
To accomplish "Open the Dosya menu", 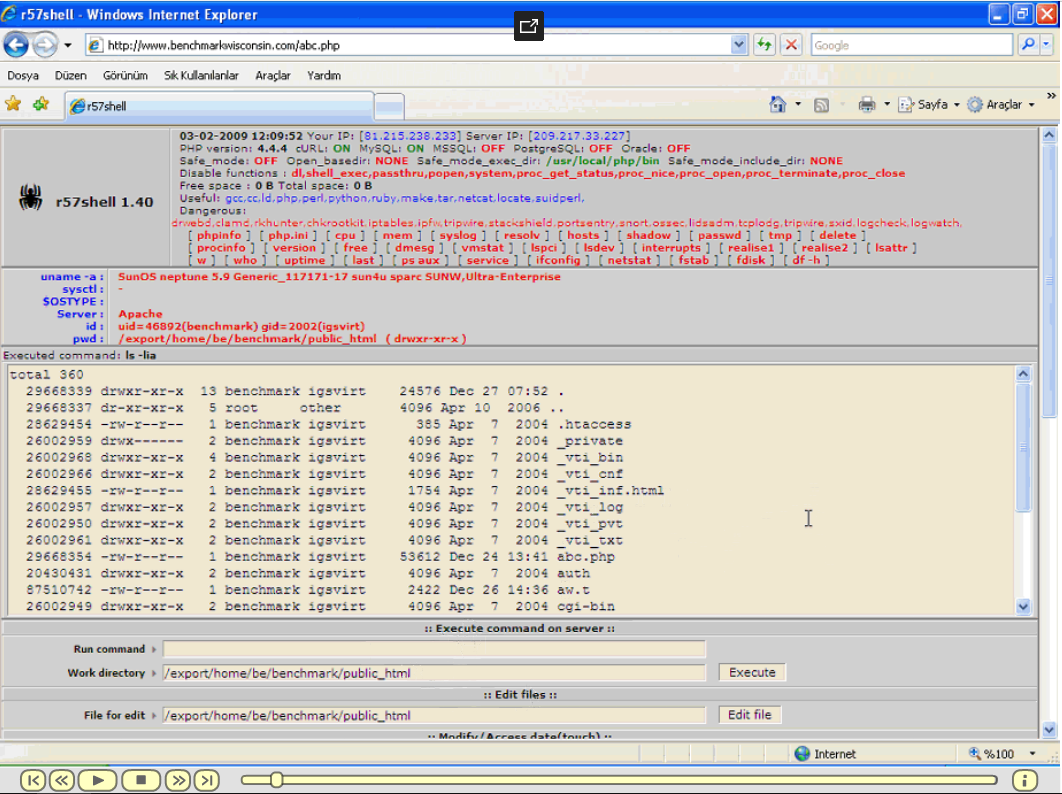I will [x=23, y=75].
